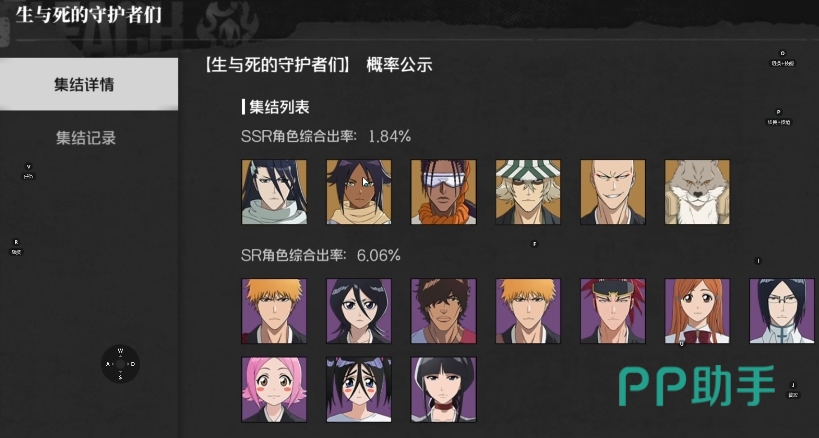Select Renji portrait with red hair and headband
819x438 pixels.
613,311
